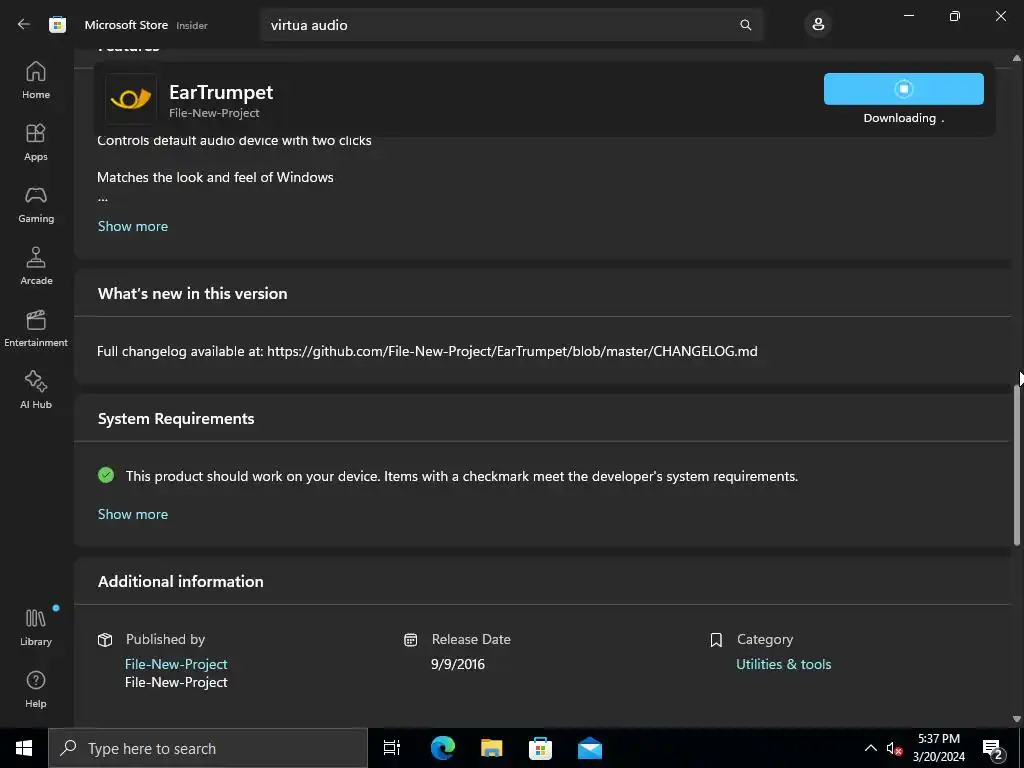Open the Gaming section in sidebar

(36, 204)
